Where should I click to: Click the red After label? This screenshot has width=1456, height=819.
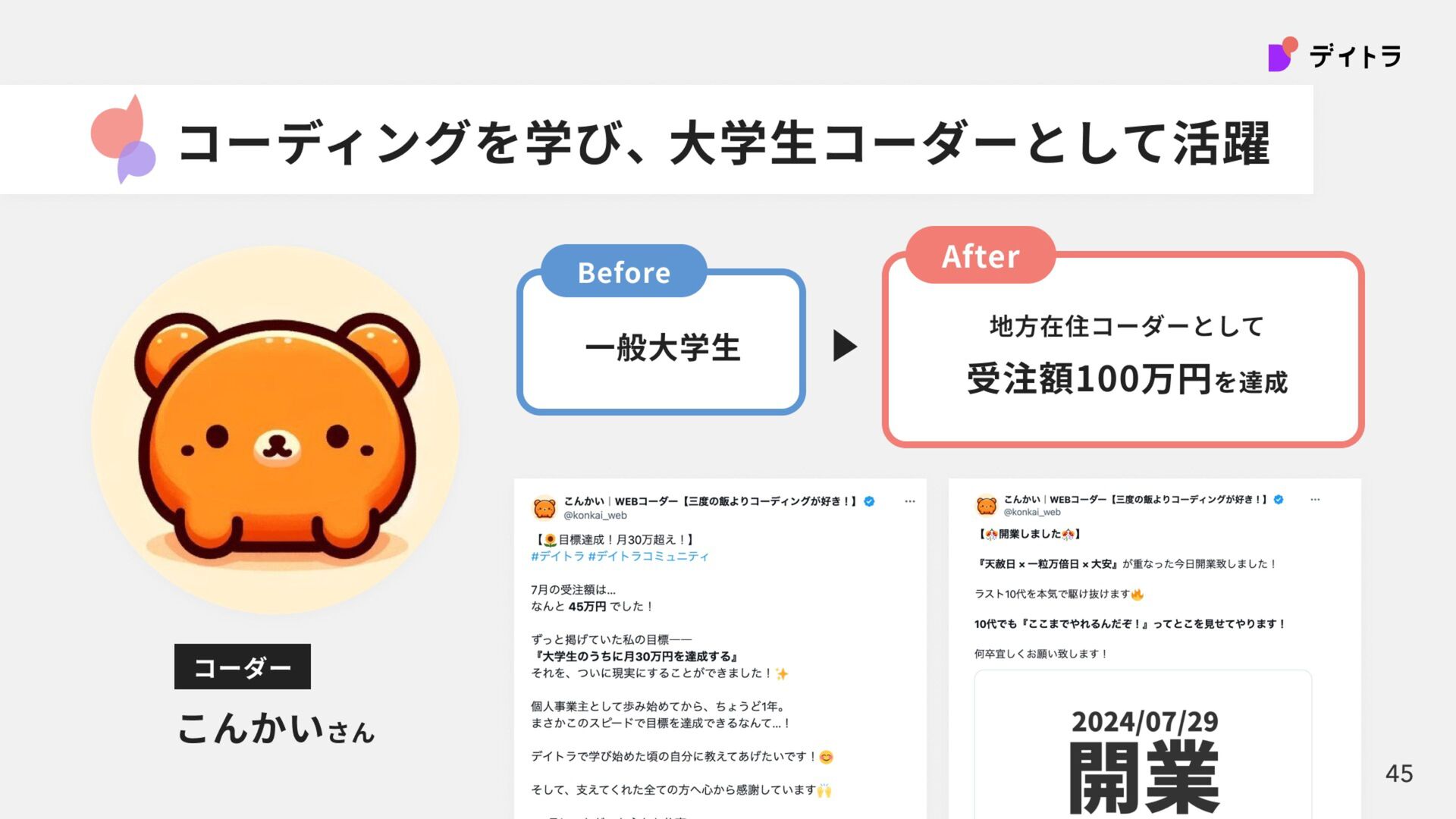pos(981,256)
